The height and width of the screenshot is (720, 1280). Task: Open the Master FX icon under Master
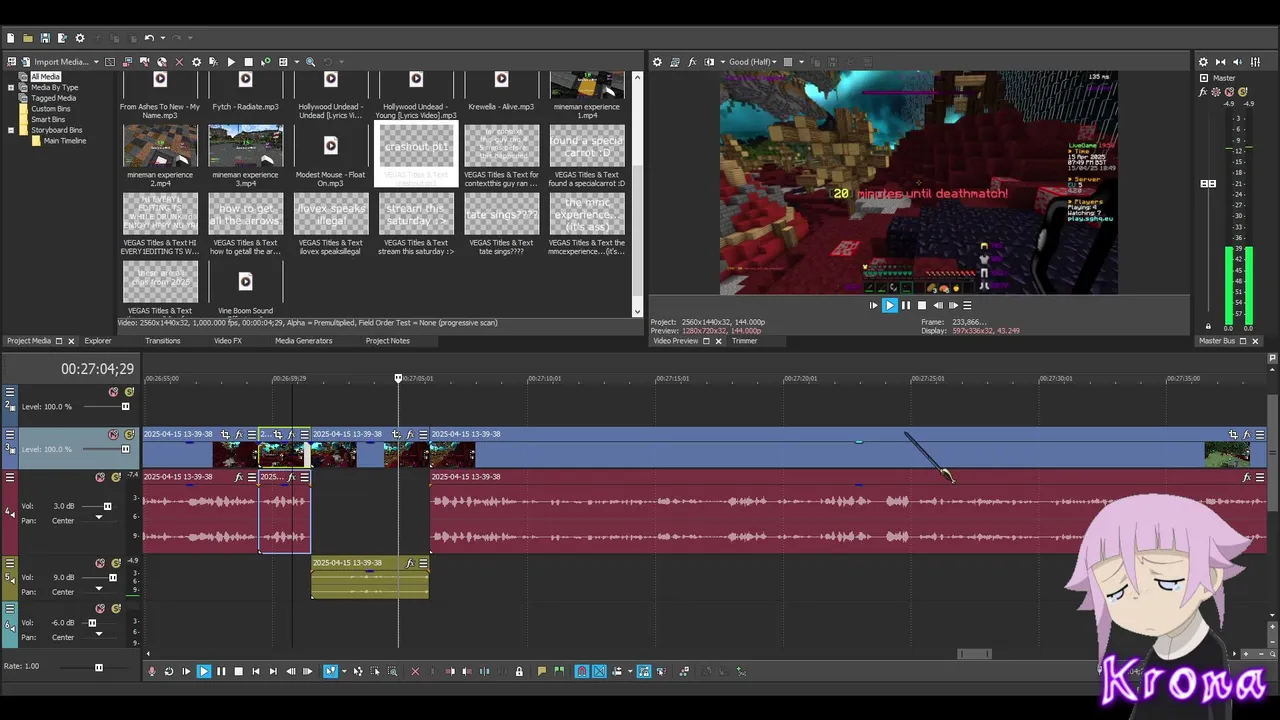coord(1203,92)
